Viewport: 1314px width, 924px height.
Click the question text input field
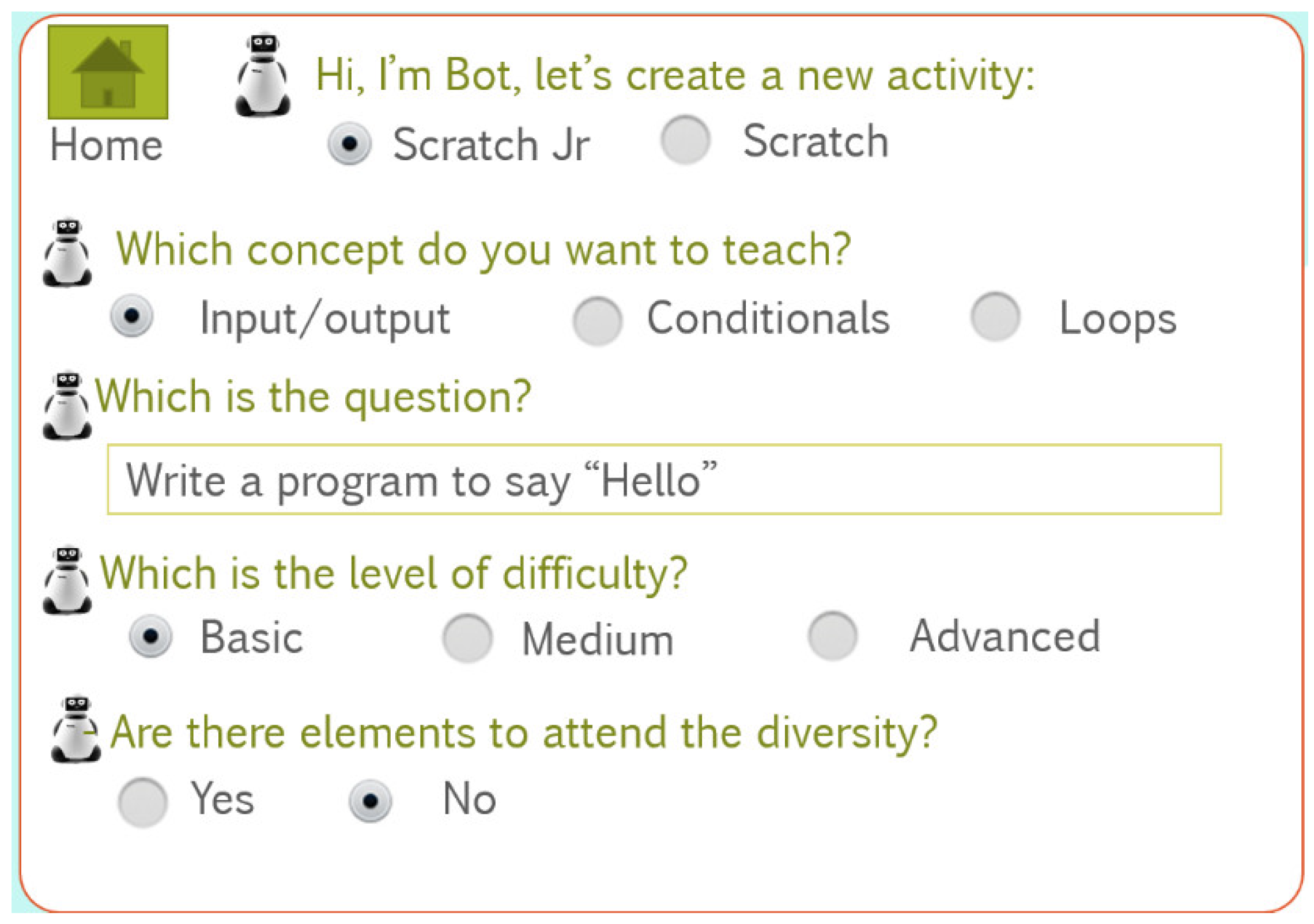[x=664, y=479]
